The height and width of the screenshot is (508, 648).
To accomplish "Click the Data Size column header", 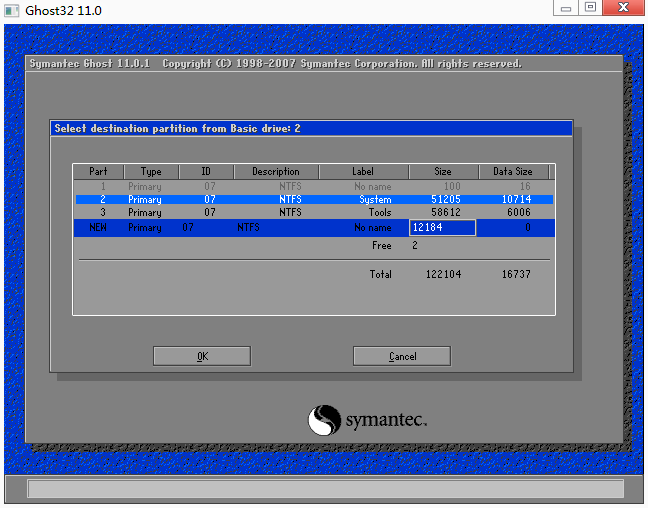I will pyautogui.click(x=513, y=172).
